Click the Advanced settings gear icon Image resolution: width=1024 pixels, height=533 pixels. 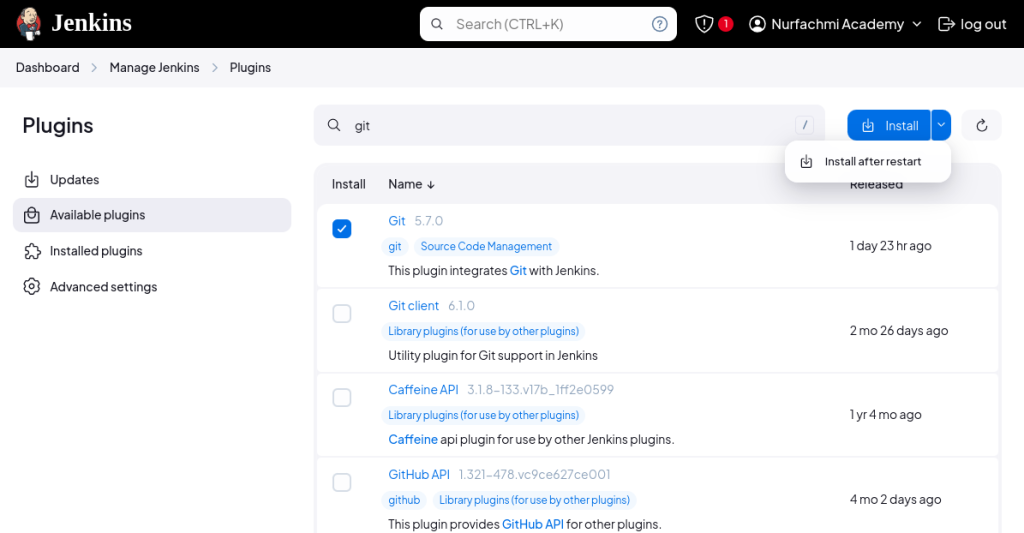[31, 287]
